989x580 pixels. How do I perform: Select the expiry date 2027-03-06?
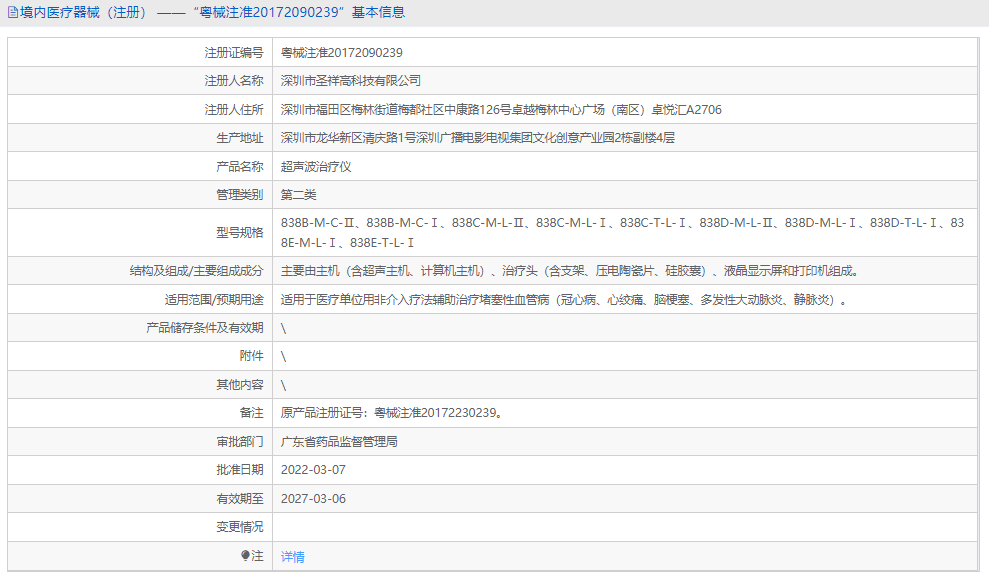pos(313,499)
